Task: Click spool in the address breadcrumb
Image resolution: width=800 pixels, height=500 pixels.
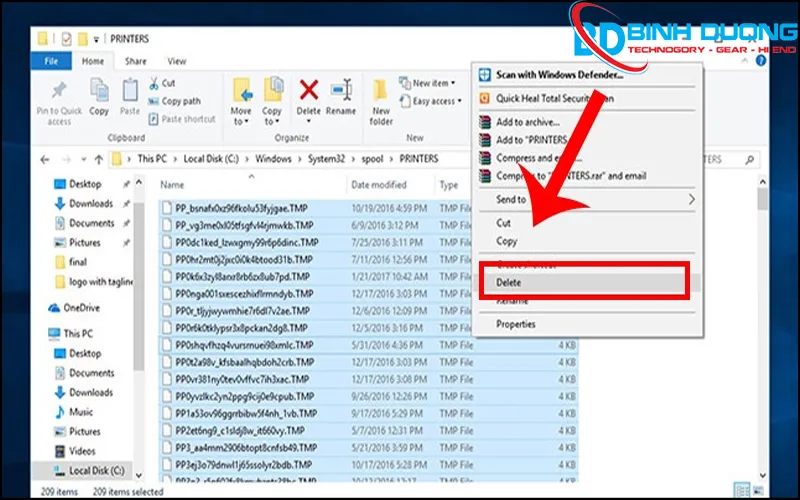Action: 372,159
